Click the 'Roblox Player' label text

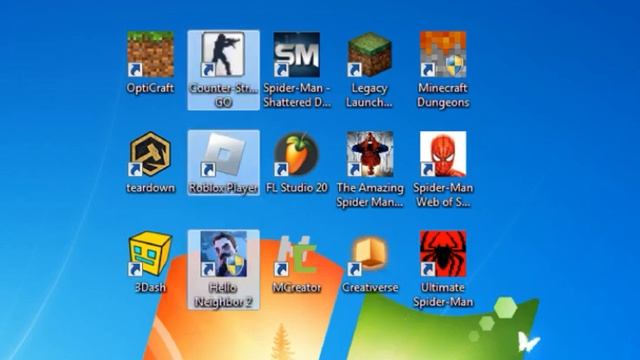click(223, 188)
